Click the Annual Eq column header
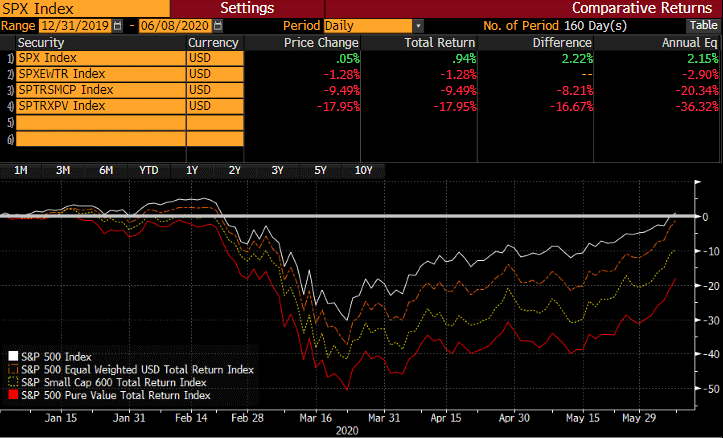The width and height of the screenshot is (723, 438). [x=690, y=43]
